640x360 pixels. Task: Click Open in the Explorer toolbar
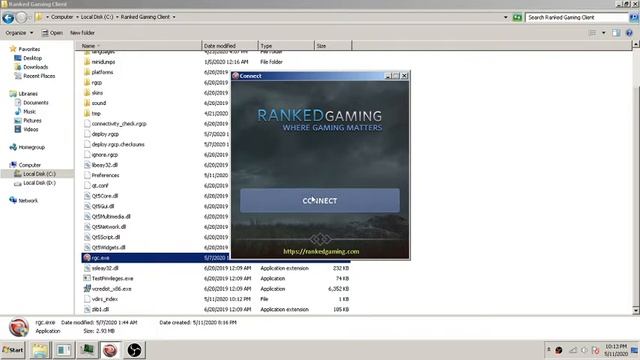click(52, 33)
